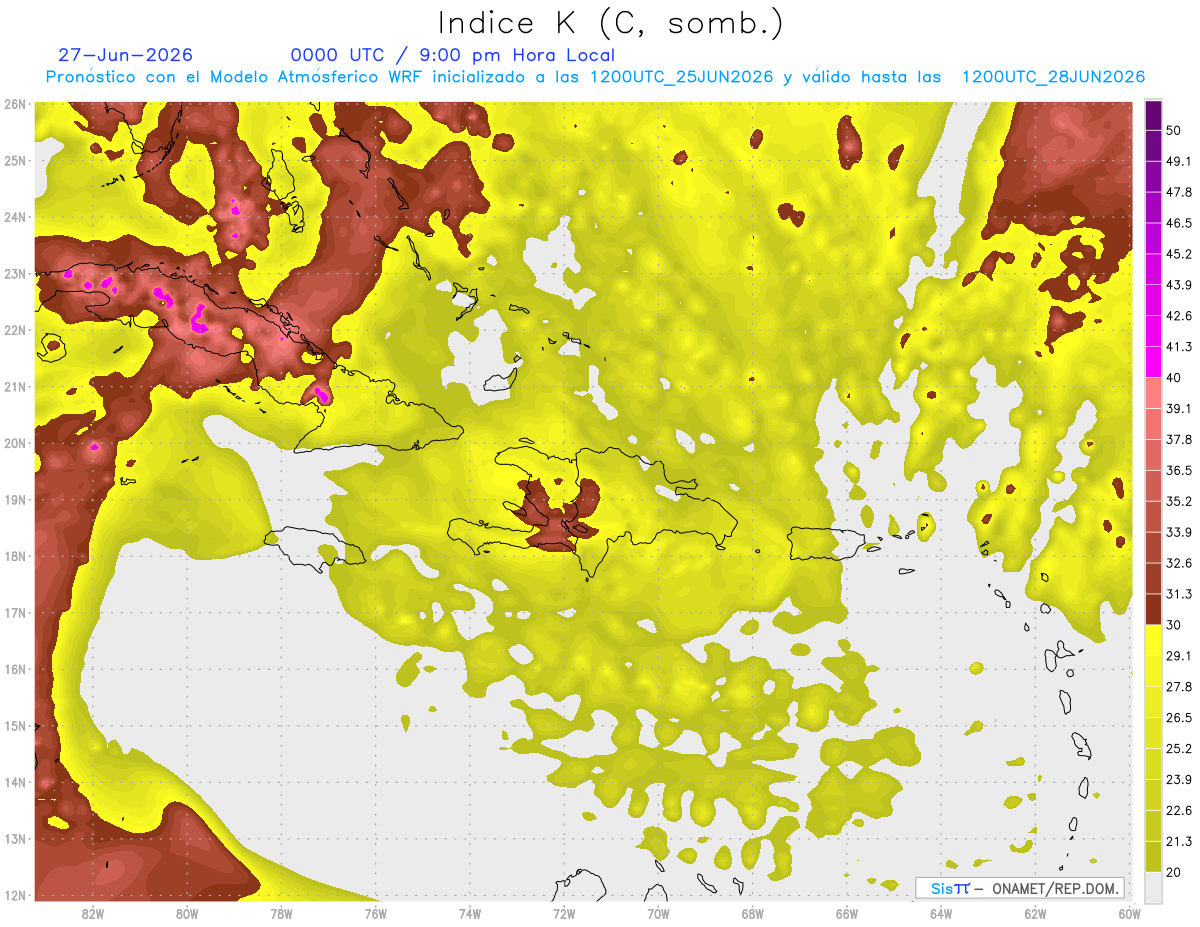The height and width of the screenshot is (927, 1200).
Task: Click the colorbar value label '39.1'
Action: point(1179,409)
